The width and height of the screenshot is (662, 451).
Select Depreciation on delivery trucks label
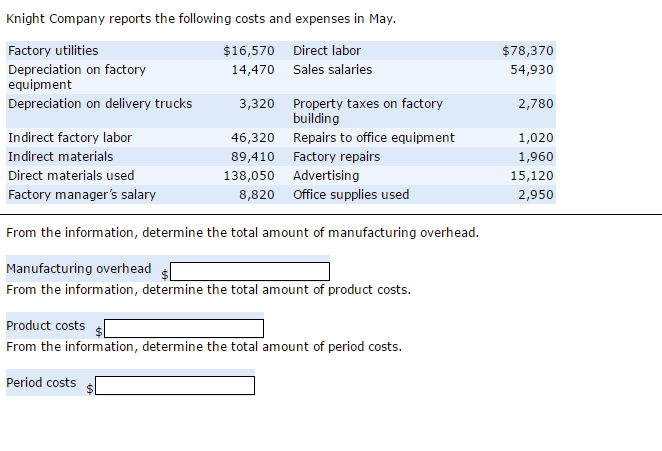pyautogui.click(x=100, y=104)
